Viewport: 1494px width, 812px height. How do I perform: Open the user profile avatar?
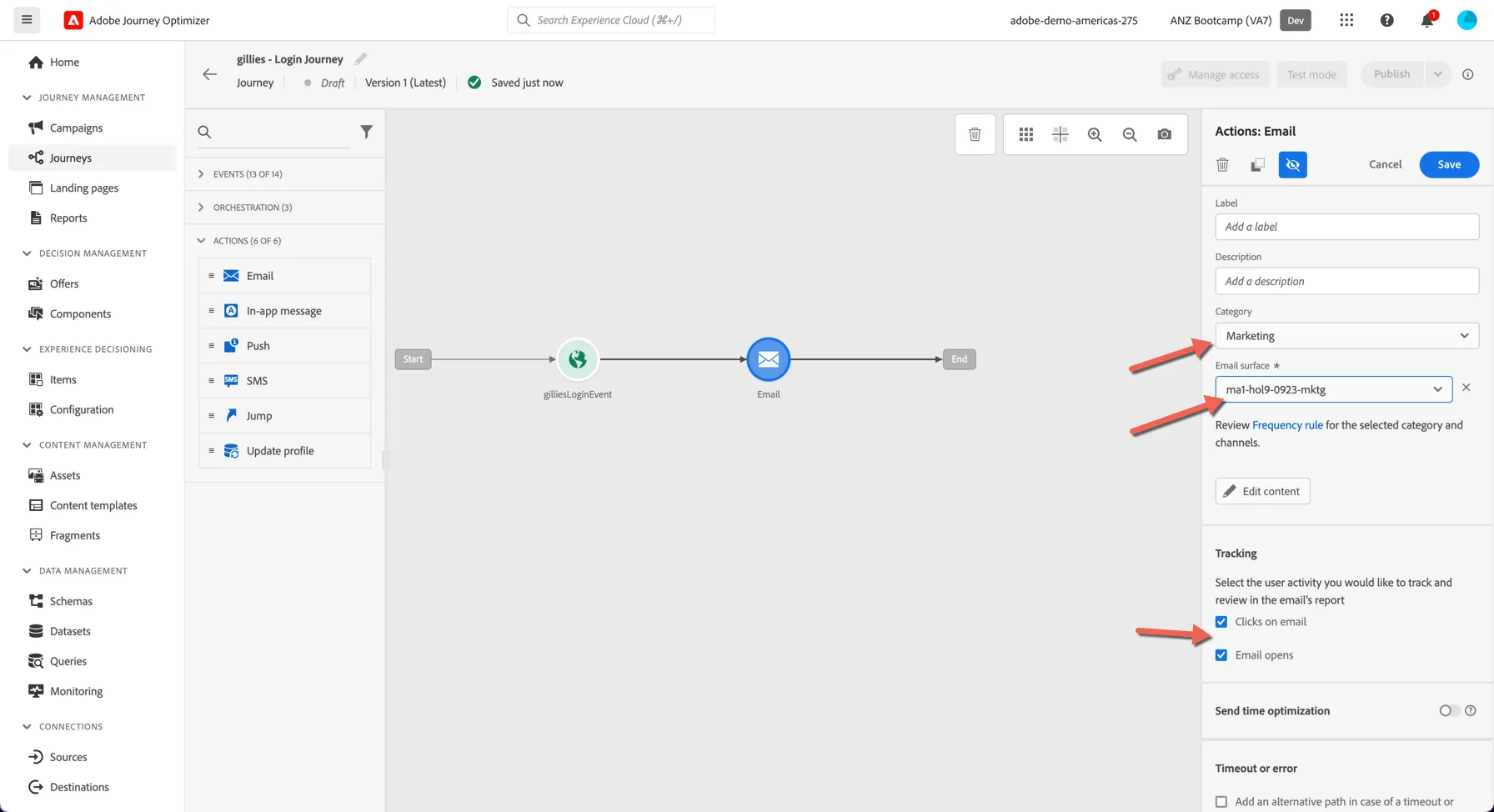tap(1466, 20)
